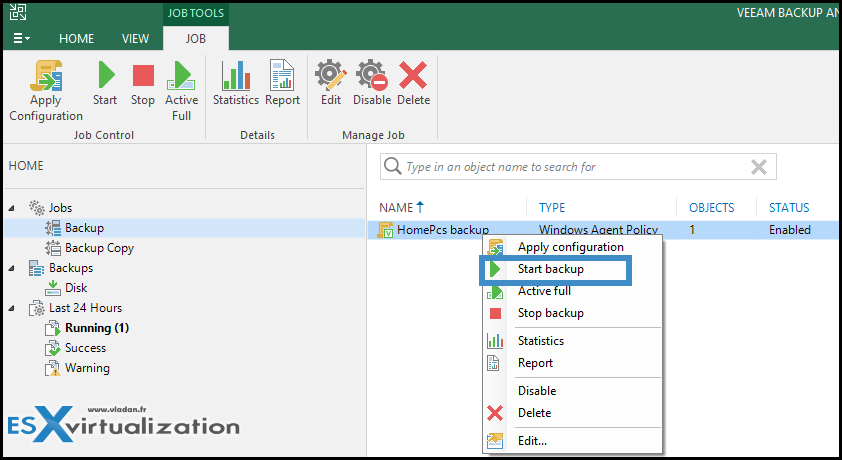Open the main hamburger menu

[x=21, y=38]
